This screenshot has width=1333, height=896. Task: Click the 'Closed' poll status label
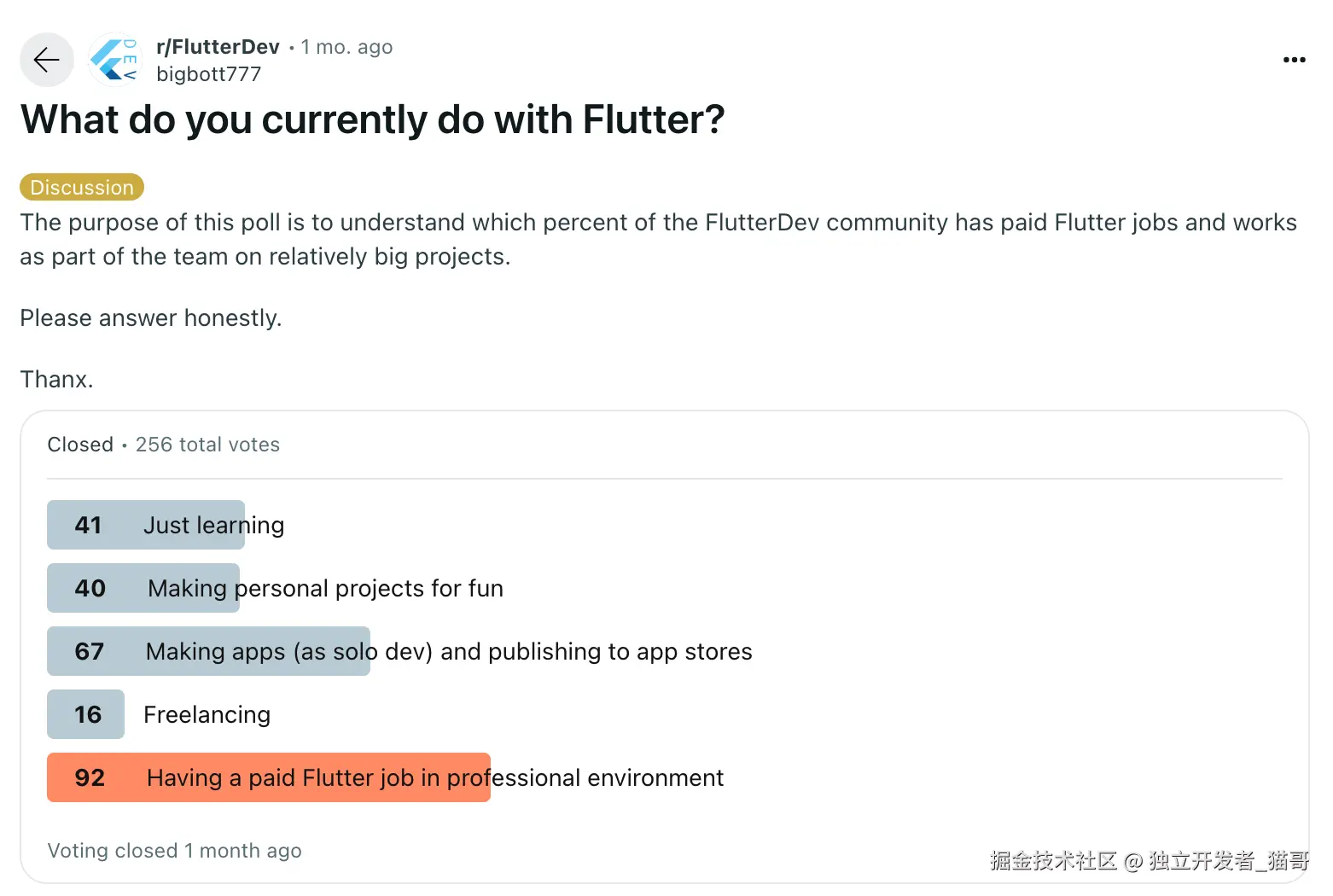79,445
